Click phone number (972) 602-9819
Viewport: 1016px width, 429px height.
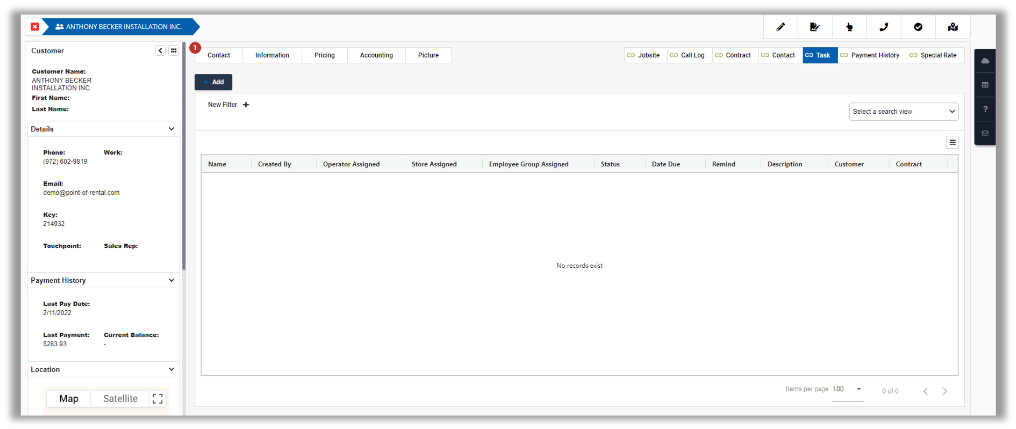(x=65, y=161)
